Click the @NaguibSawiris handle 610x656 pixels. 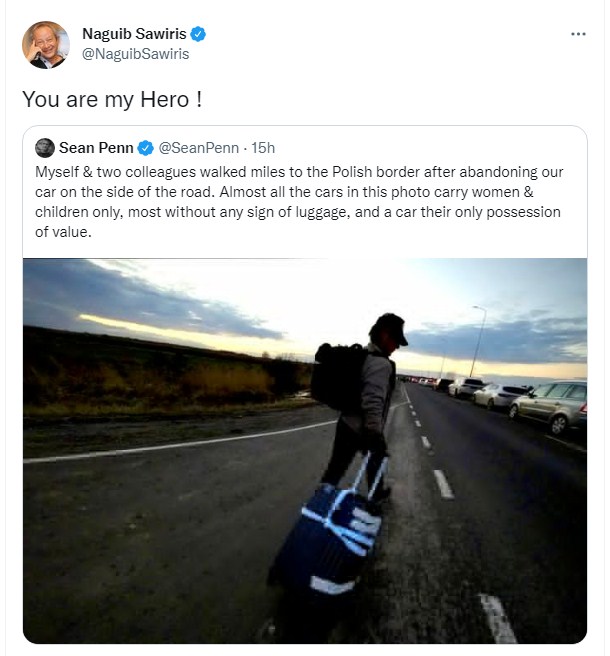coord(135,54)
